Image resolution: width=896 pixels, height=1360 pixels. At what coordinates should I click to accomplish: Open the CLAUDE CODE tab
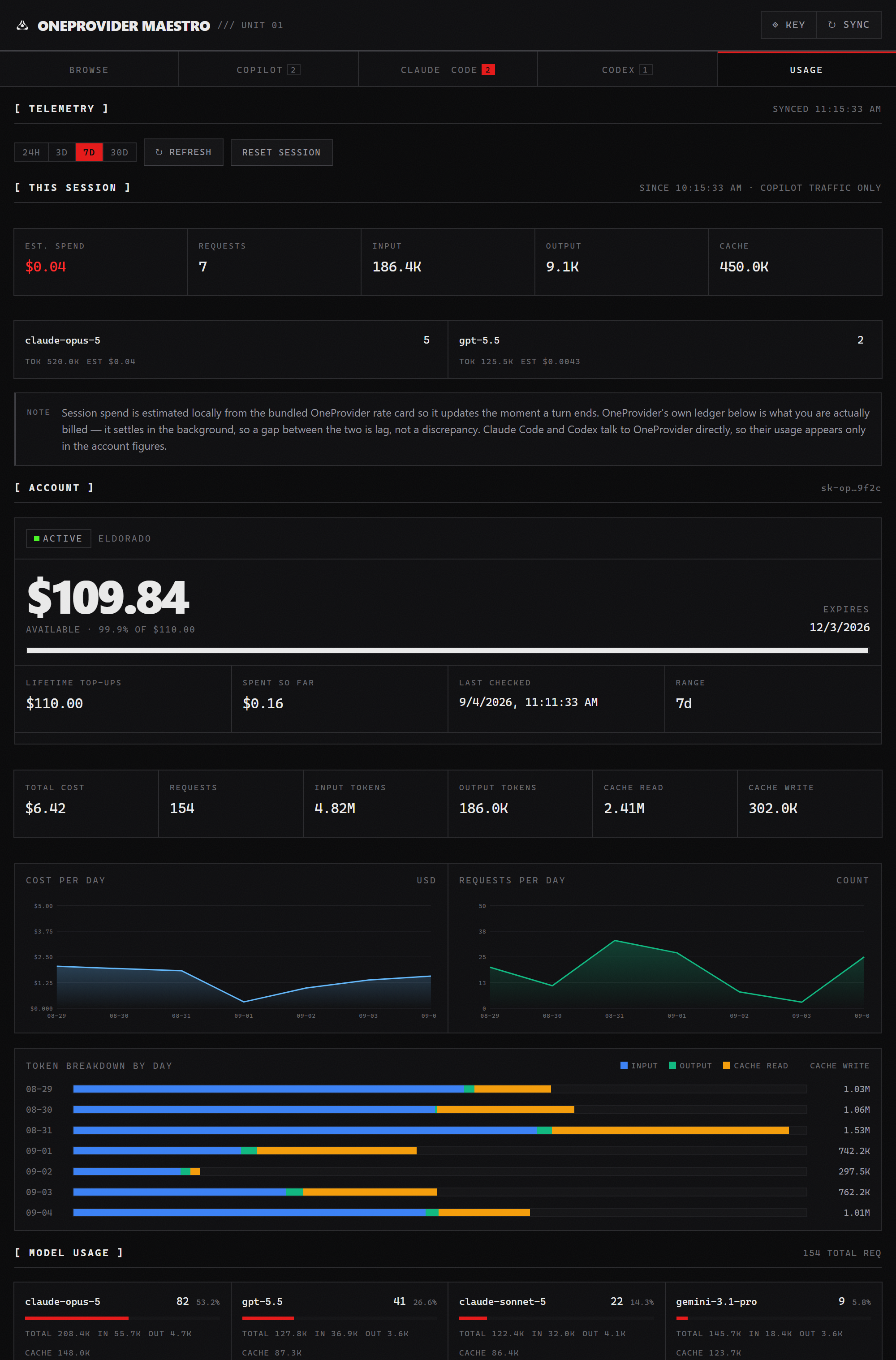[448, 70]
